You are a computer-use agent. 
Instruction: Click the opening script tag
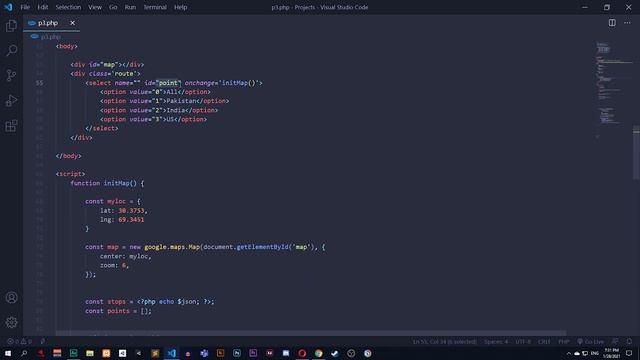(x=71, y=174)
